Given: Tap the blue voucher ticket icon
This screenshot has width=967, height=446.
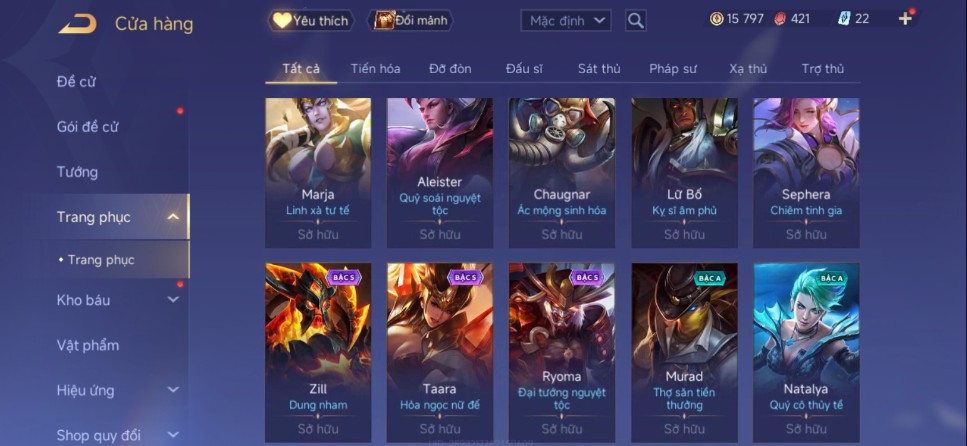Looking at the screenshot, I should point(844,19).
